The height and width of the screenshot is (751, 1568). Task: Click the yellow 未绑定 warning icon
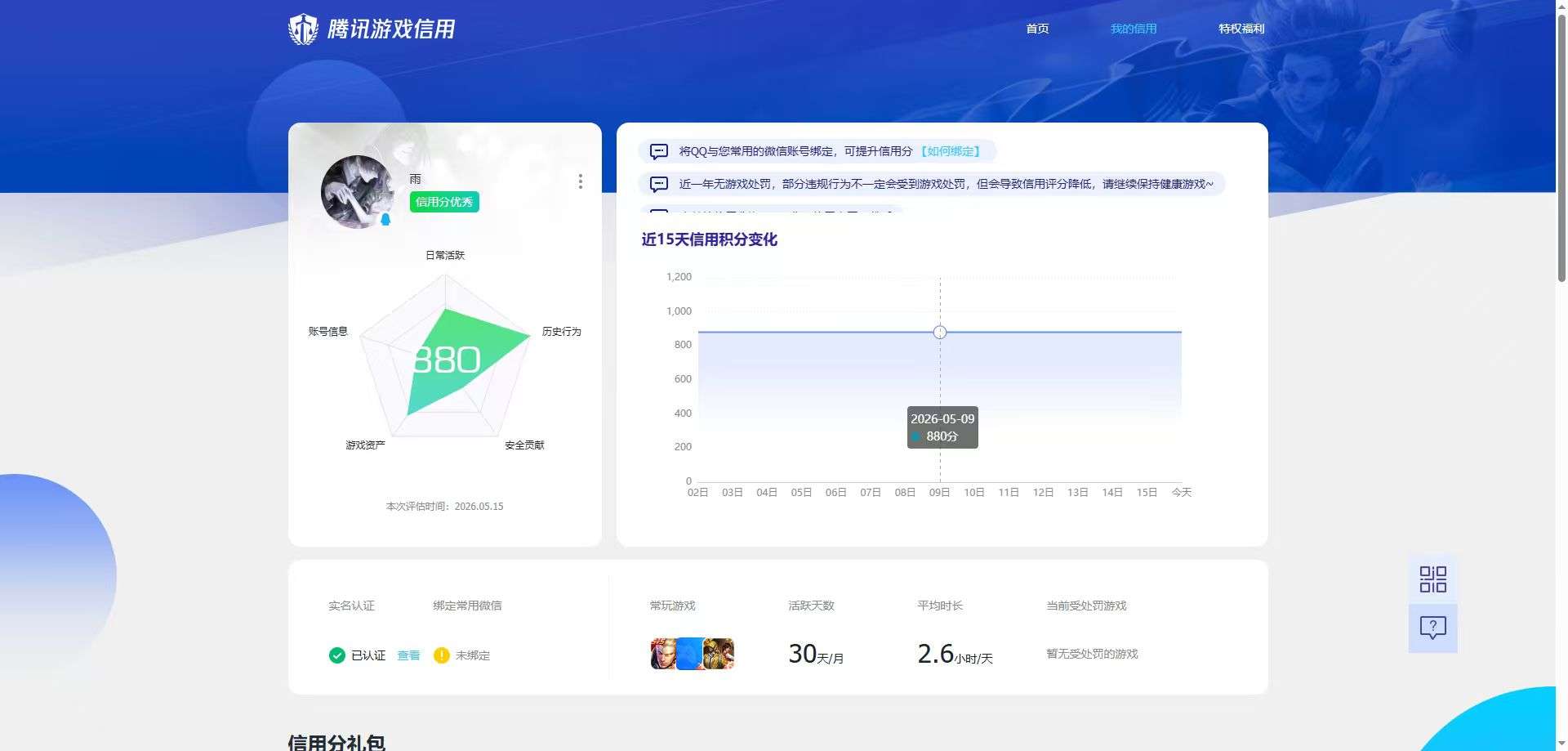(442, 655)
